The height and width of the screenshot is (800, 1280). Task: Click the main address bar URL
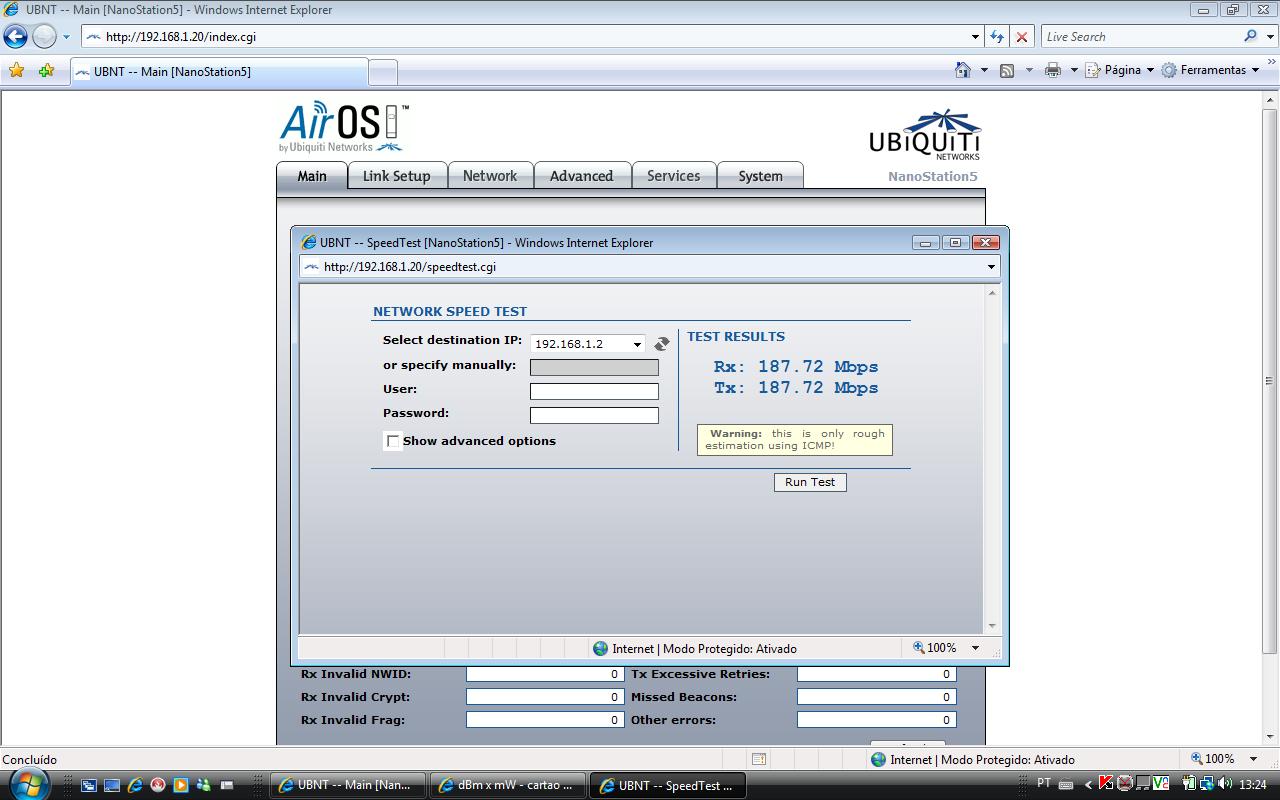[181, 37]
